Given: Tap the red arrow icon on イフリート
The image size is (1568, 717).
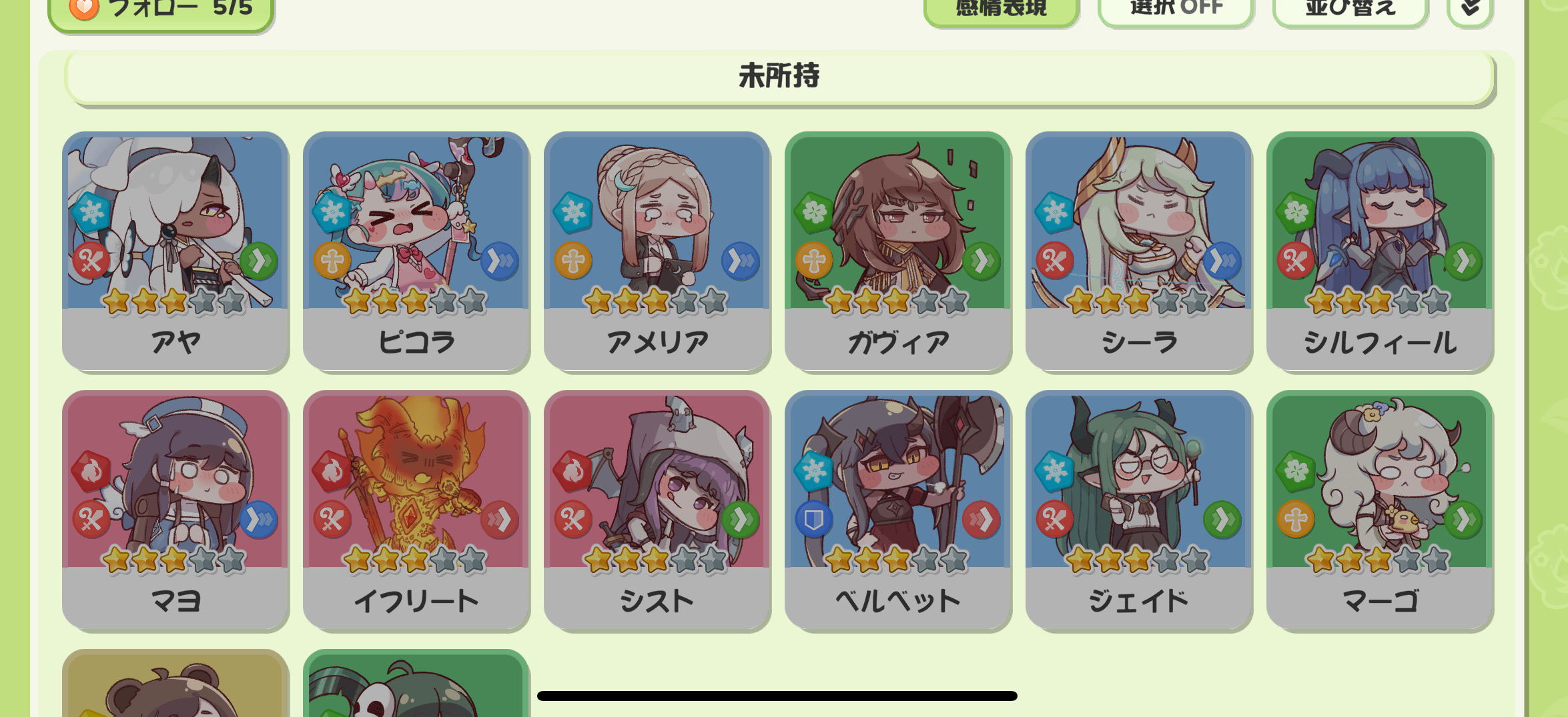Looking at the screenshot, I should [499, 519].
